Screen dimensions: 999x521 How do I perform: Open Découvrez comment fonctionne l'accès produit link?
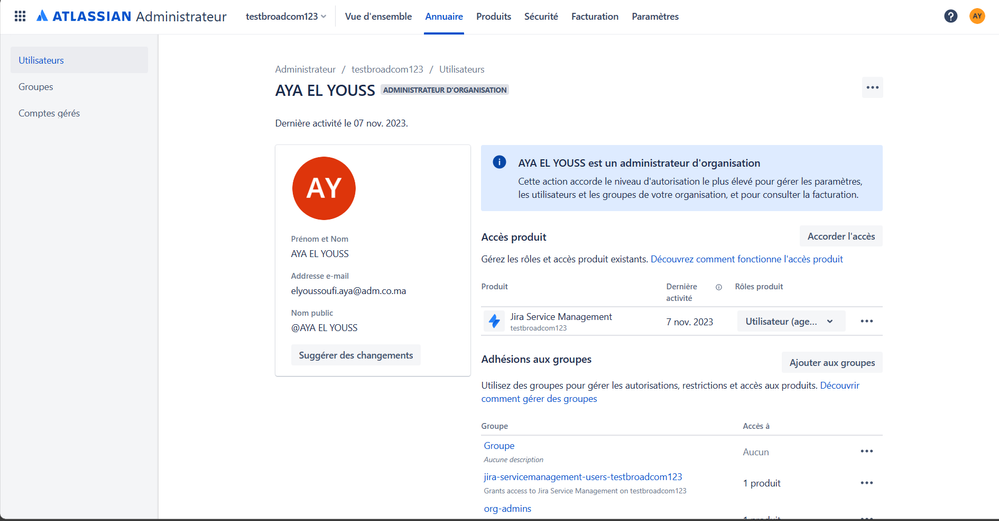pyautogui.click(x=747, y=259)
